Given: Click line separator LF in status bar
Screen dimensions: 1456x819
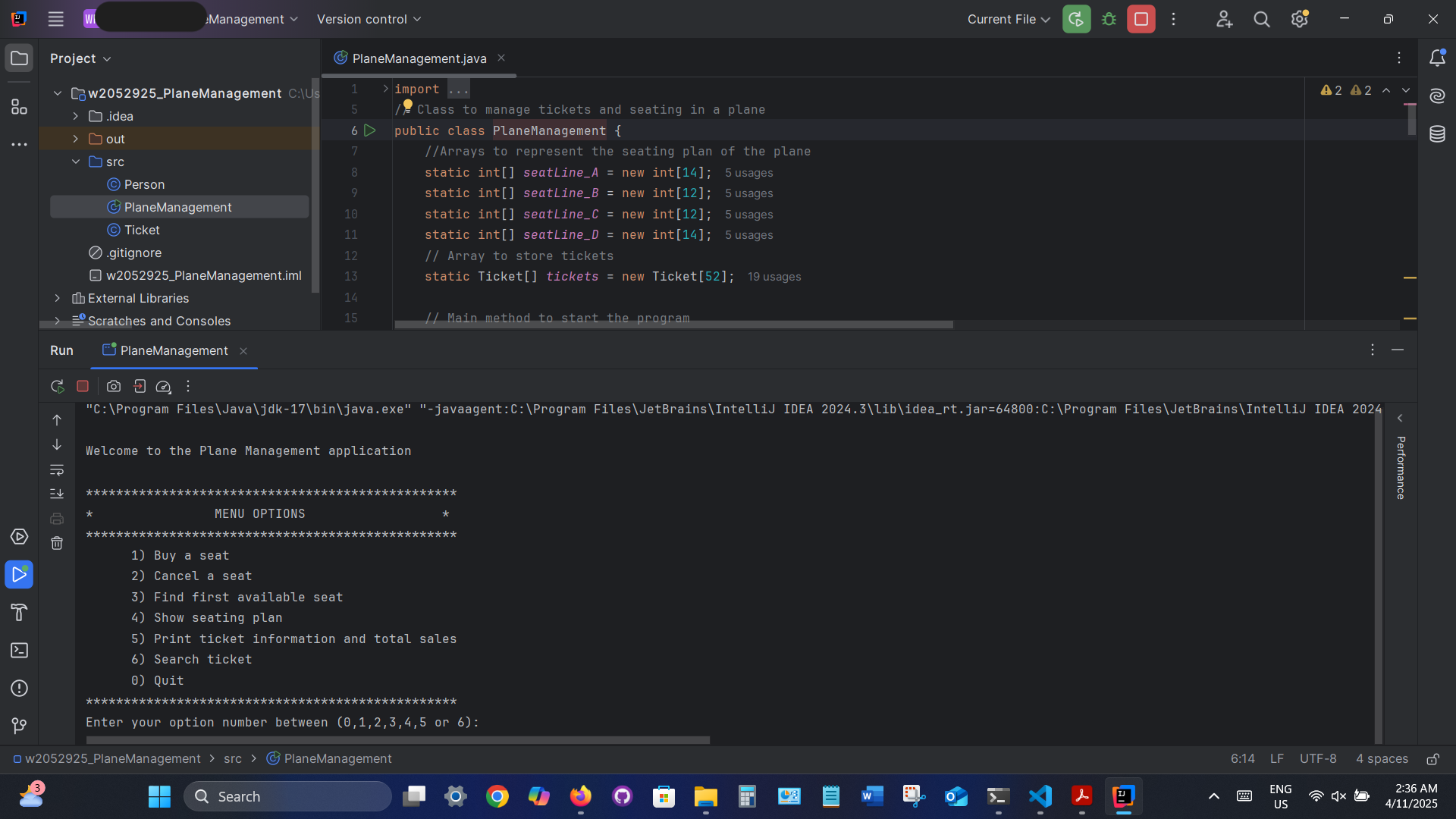Looking at the screenshot, I should point(1277,759).
